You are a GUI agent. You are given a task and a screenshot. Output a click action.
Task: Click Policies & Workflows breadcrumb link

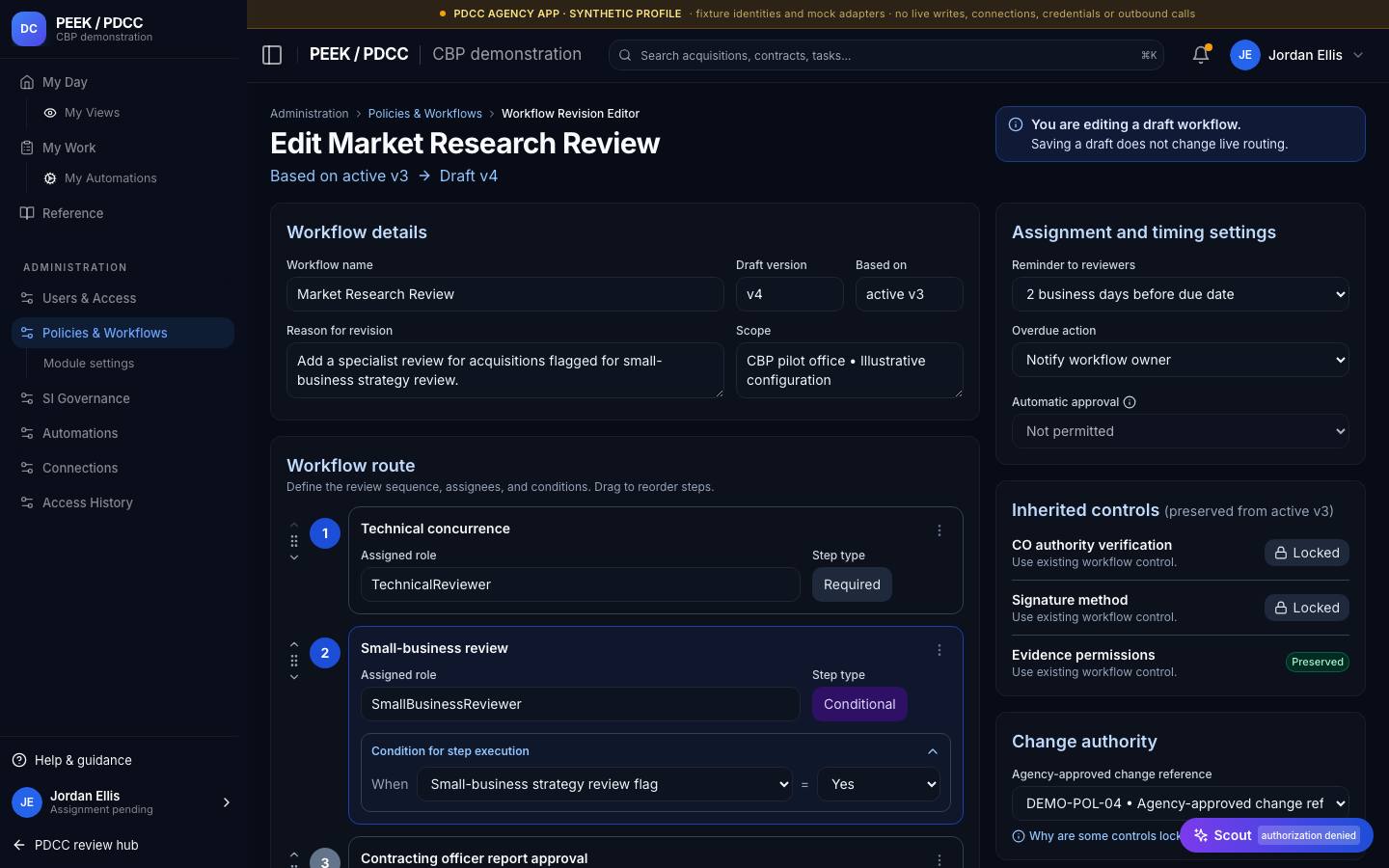pos(424,114)
